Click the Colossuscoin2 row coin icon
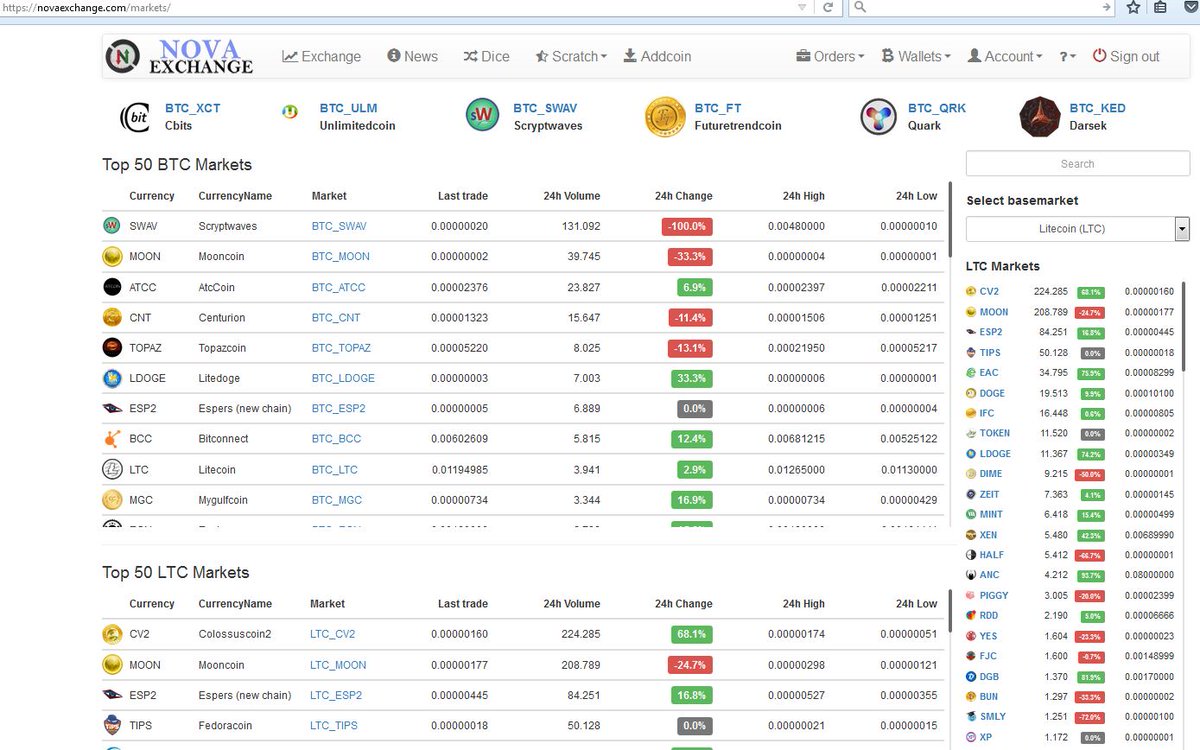This screenshot has width=1200, height=750. [x=112, y=634]
